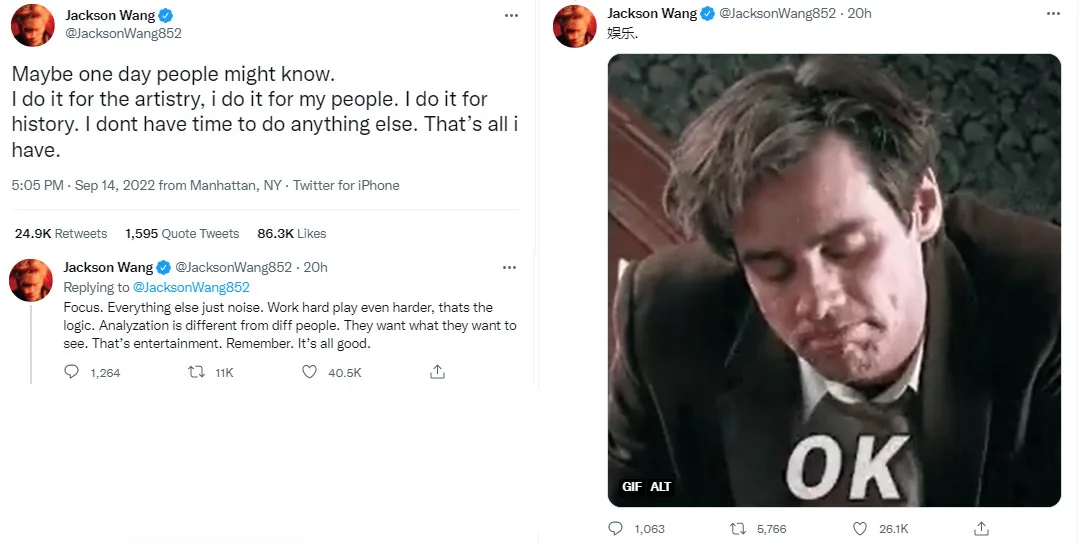Screen dimensions: 1080x543
Task: Open more options on the reply tweet
Action: [509, 267]
